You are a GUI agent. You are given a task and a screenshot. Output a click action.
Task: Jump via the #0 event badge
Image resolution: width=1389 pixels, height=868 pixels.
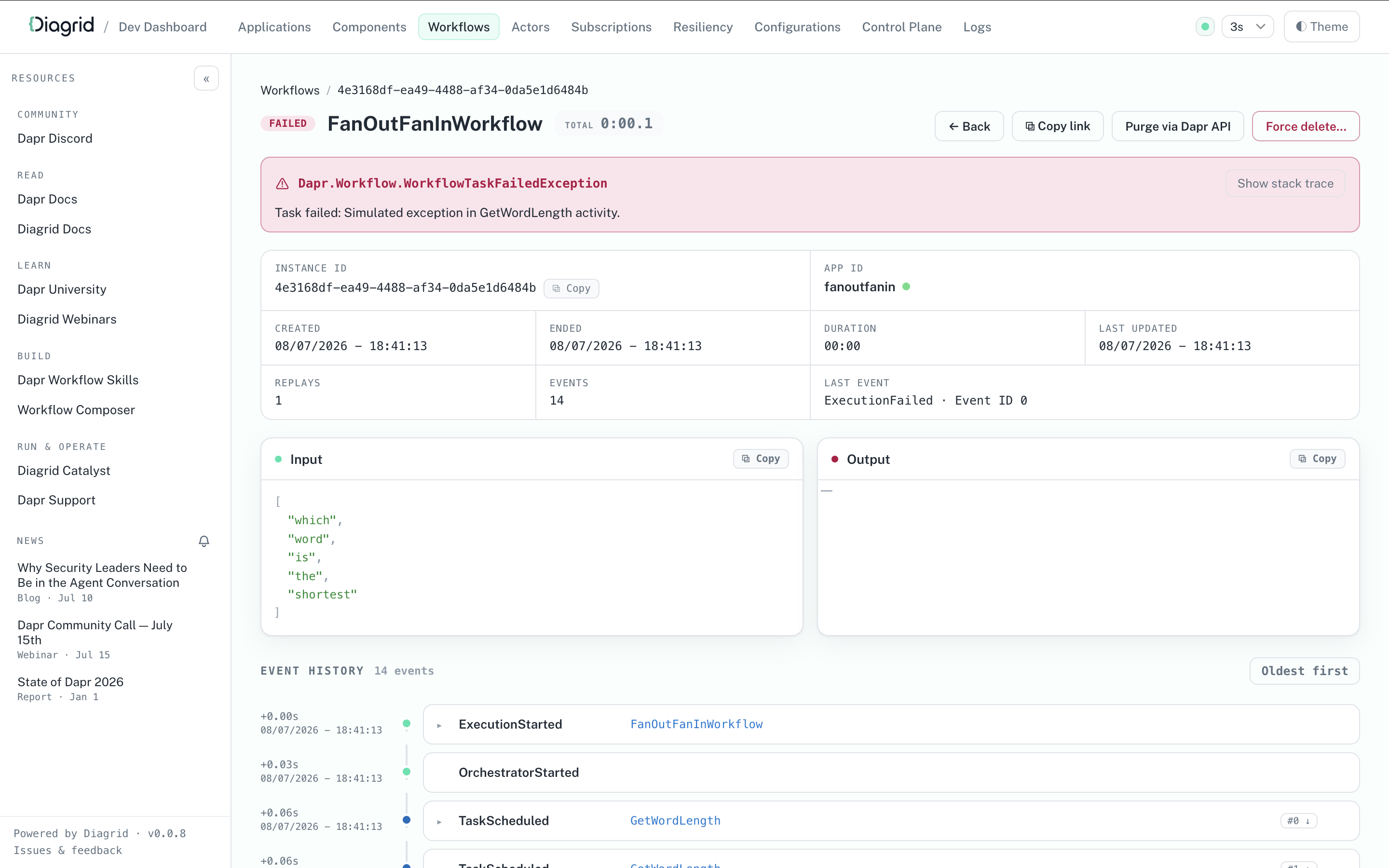tap(1298, 820)
